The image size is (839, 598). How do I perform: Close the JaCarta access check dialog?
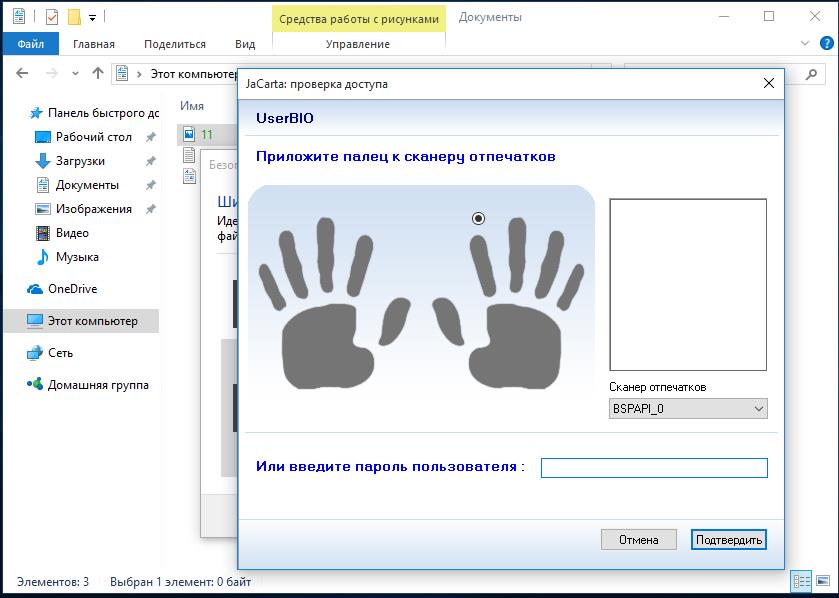tap(768, 83)
